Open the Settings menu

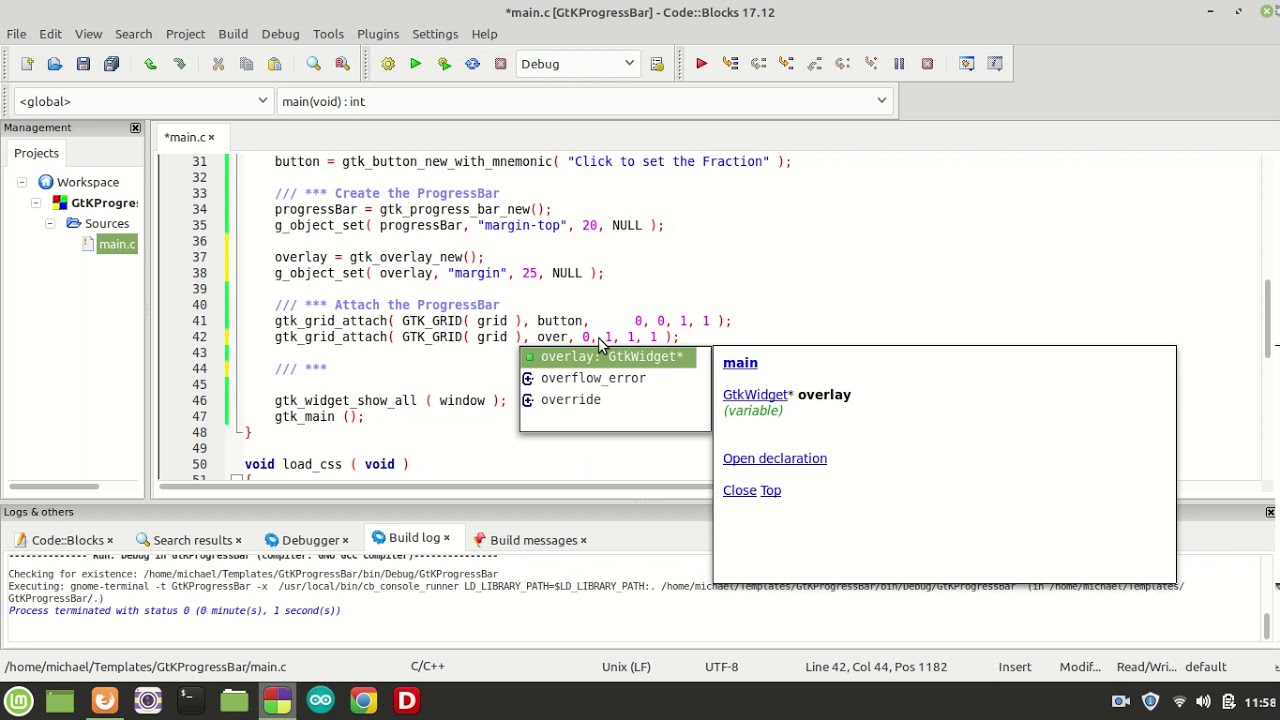(435, 34)
